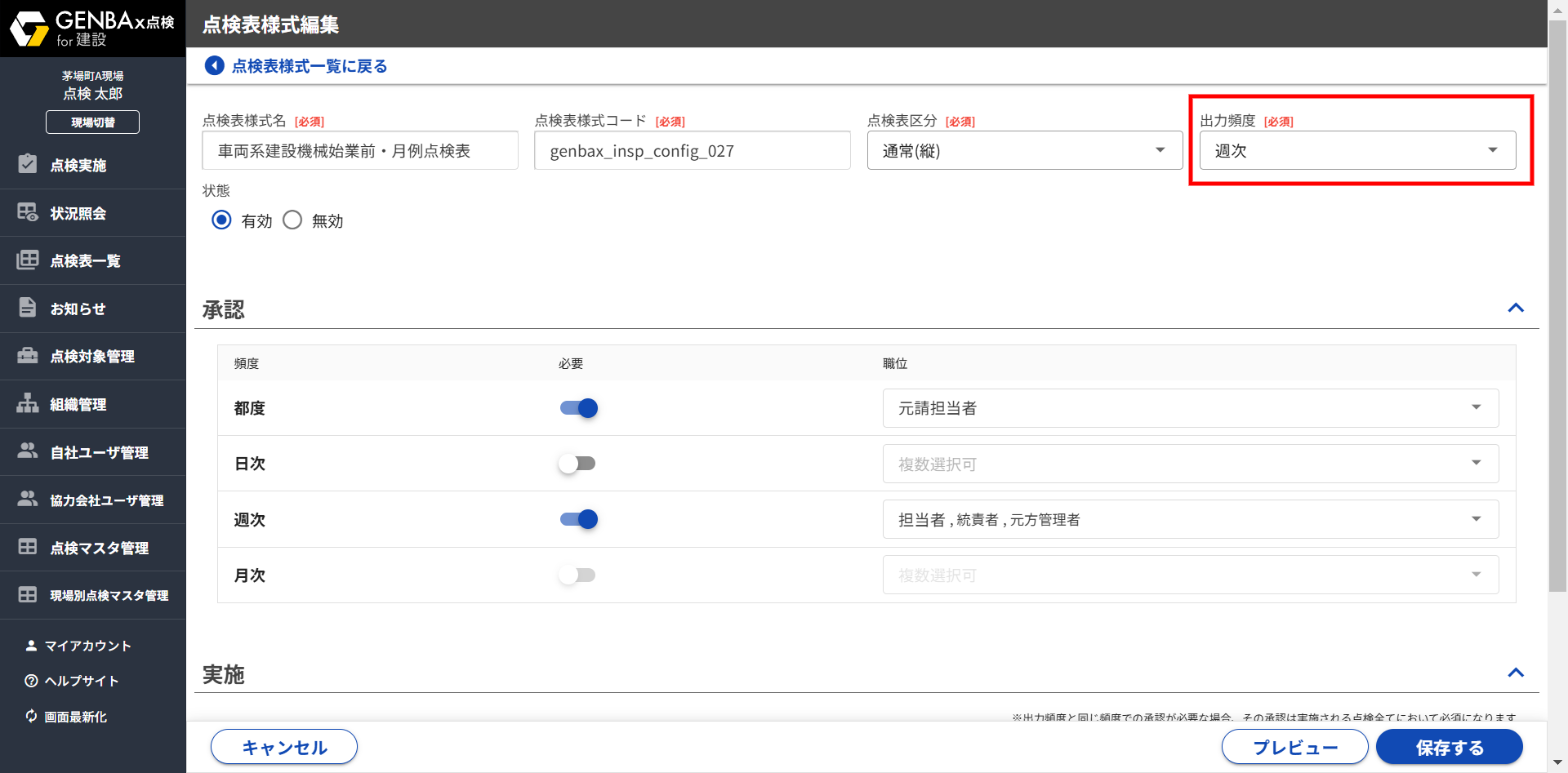Click the お知らせ document icon
This screenshot has height=773, width=1568.
[x=28, y=308]
